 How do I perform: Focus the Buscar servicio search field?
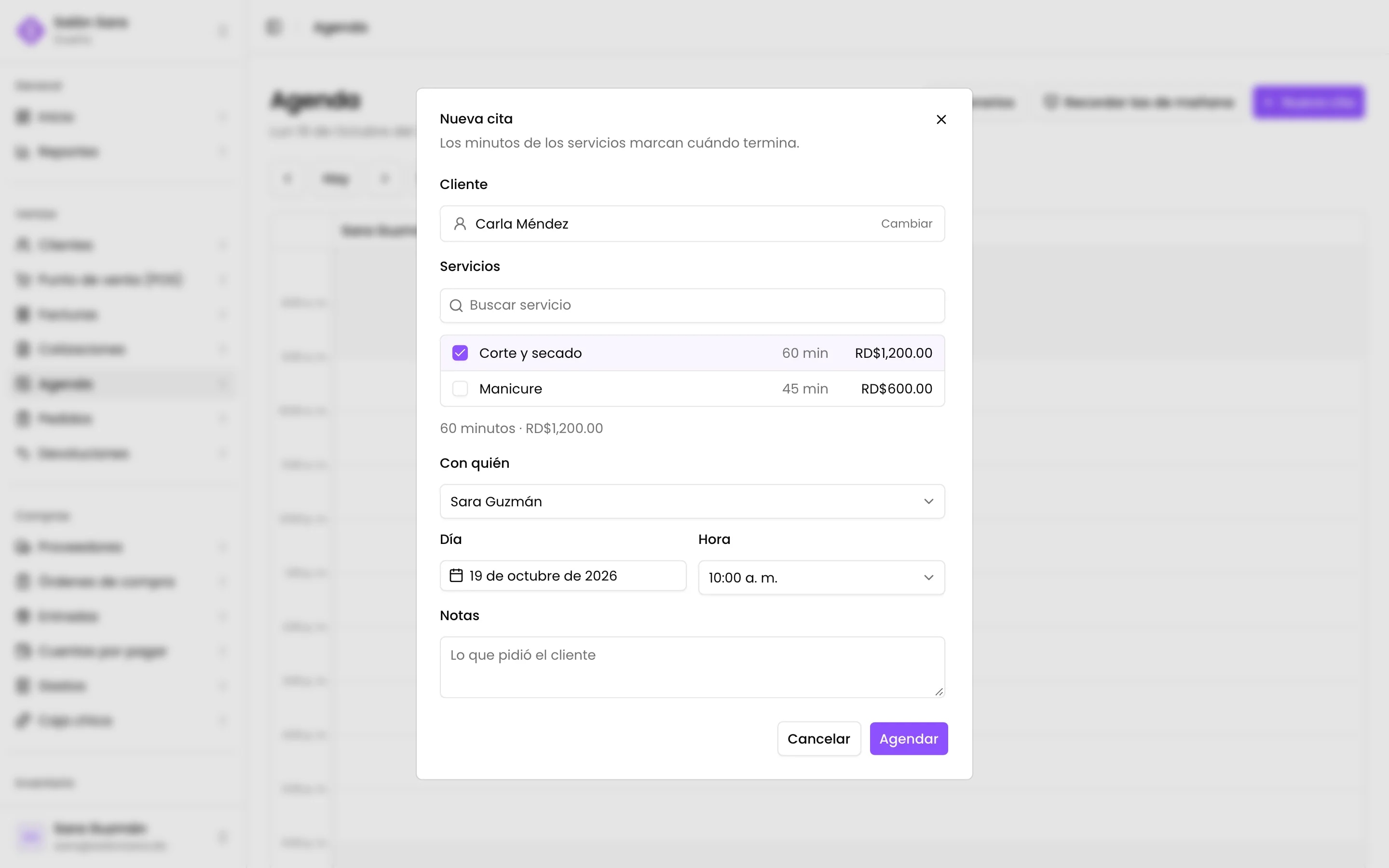pos(692,305)
